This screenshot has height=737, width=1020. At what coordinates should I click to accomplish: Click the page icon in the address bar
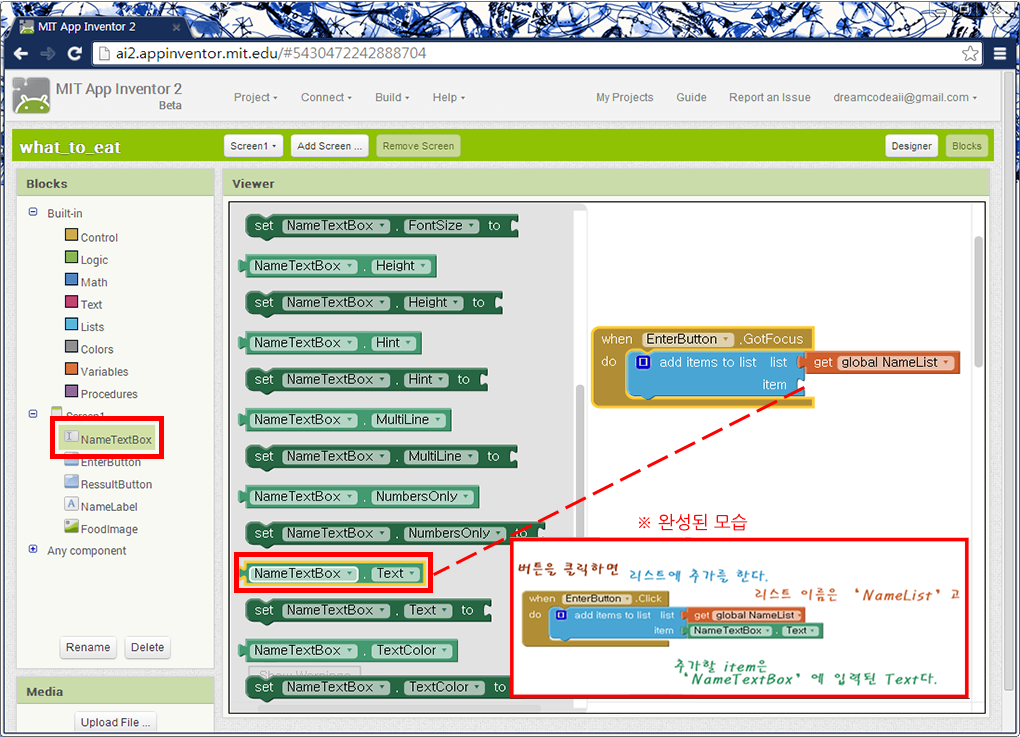click(103, 53)
